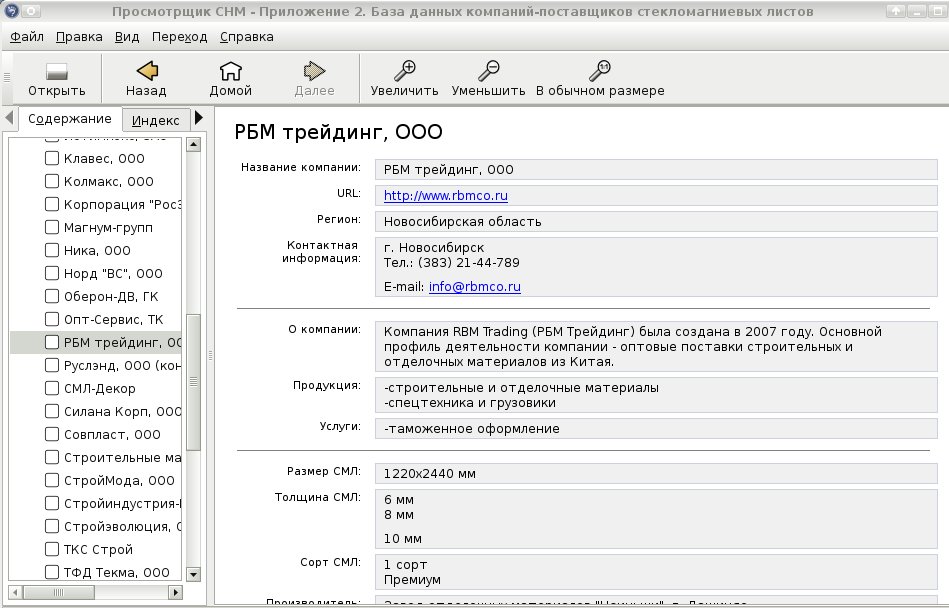The width and height of the screenshot is (949, 608).
Task: Show next sidebar tabs with right arrow
Action: coord(199,117)
